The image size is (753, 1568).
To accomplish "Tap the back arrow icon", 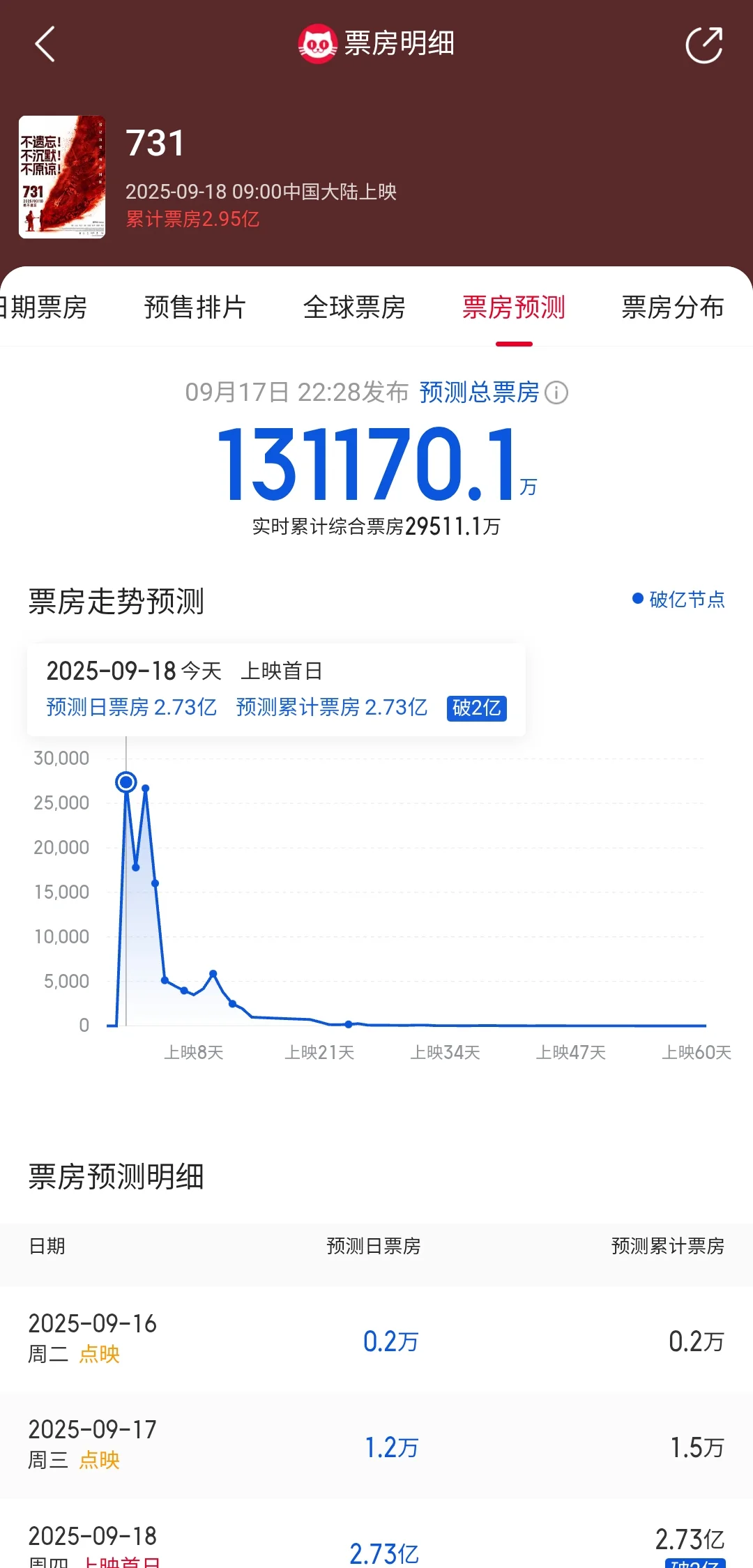I will [x=45, y=45].
